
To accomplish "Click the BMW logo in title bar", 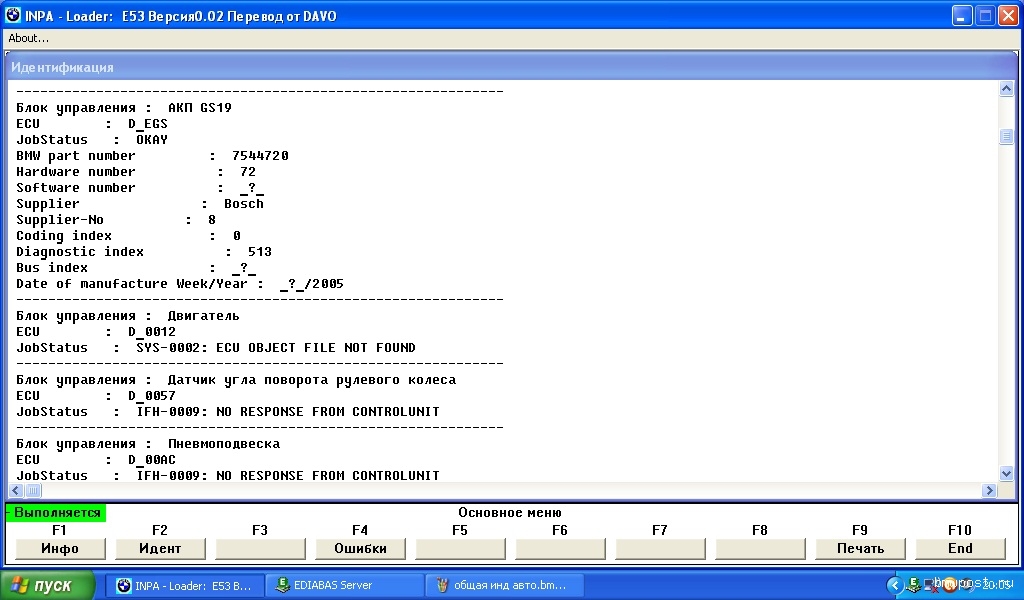I will tap(13, 15).
